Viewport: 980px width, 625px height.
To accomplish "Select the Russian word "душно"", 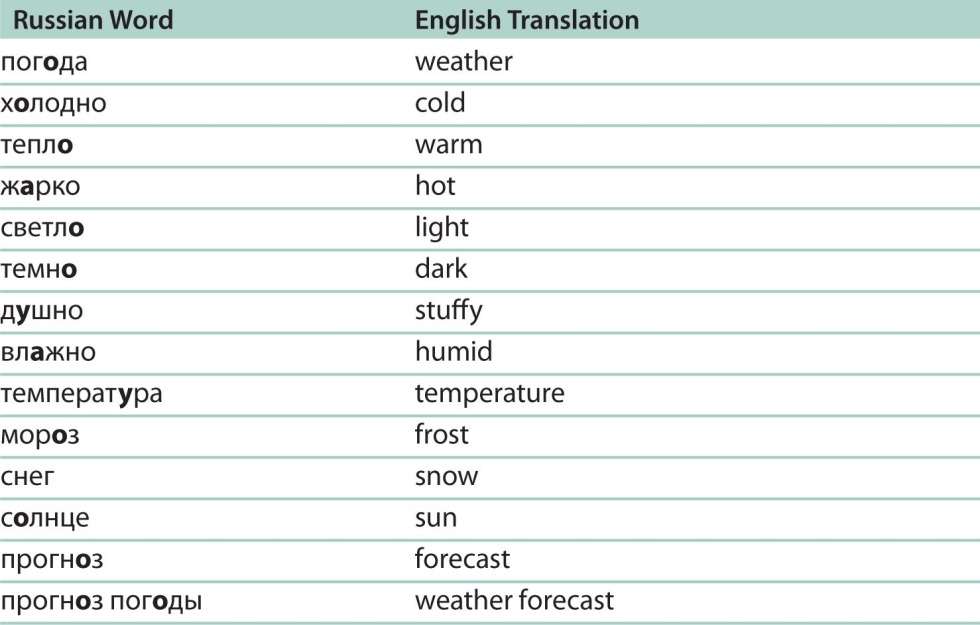I will pos(42,311).
